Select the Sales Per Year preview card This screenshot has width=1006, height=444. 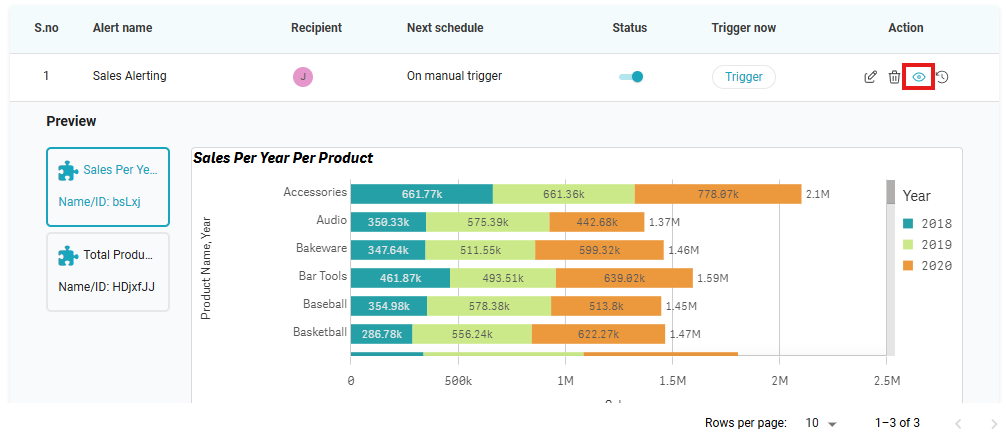pos(108,186)
